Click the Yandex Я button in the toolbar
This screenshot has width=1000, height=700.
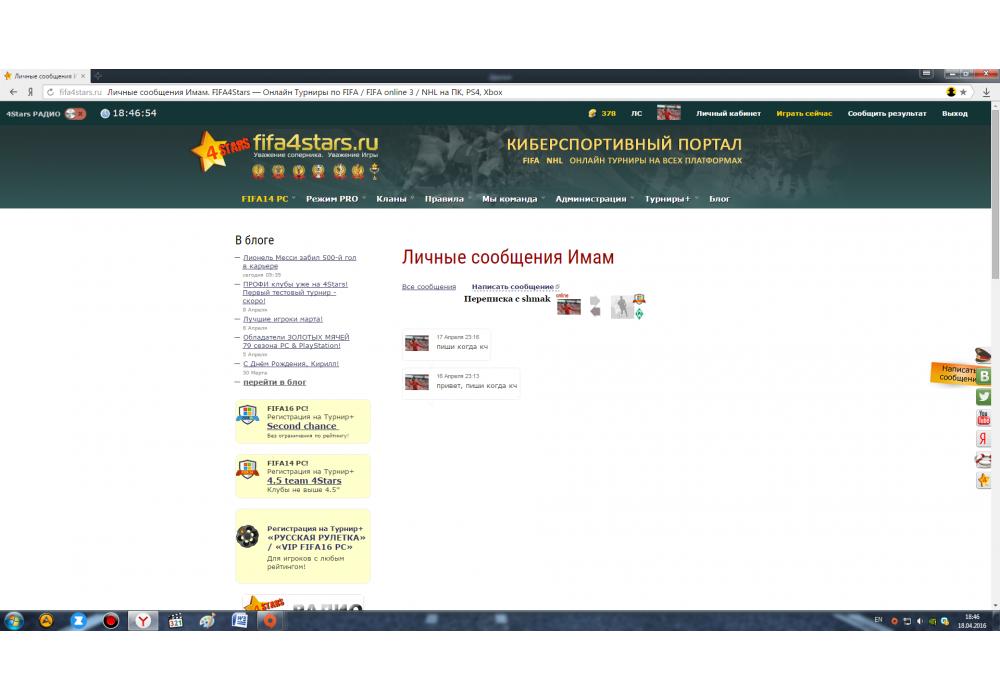[x=30, y=92]
